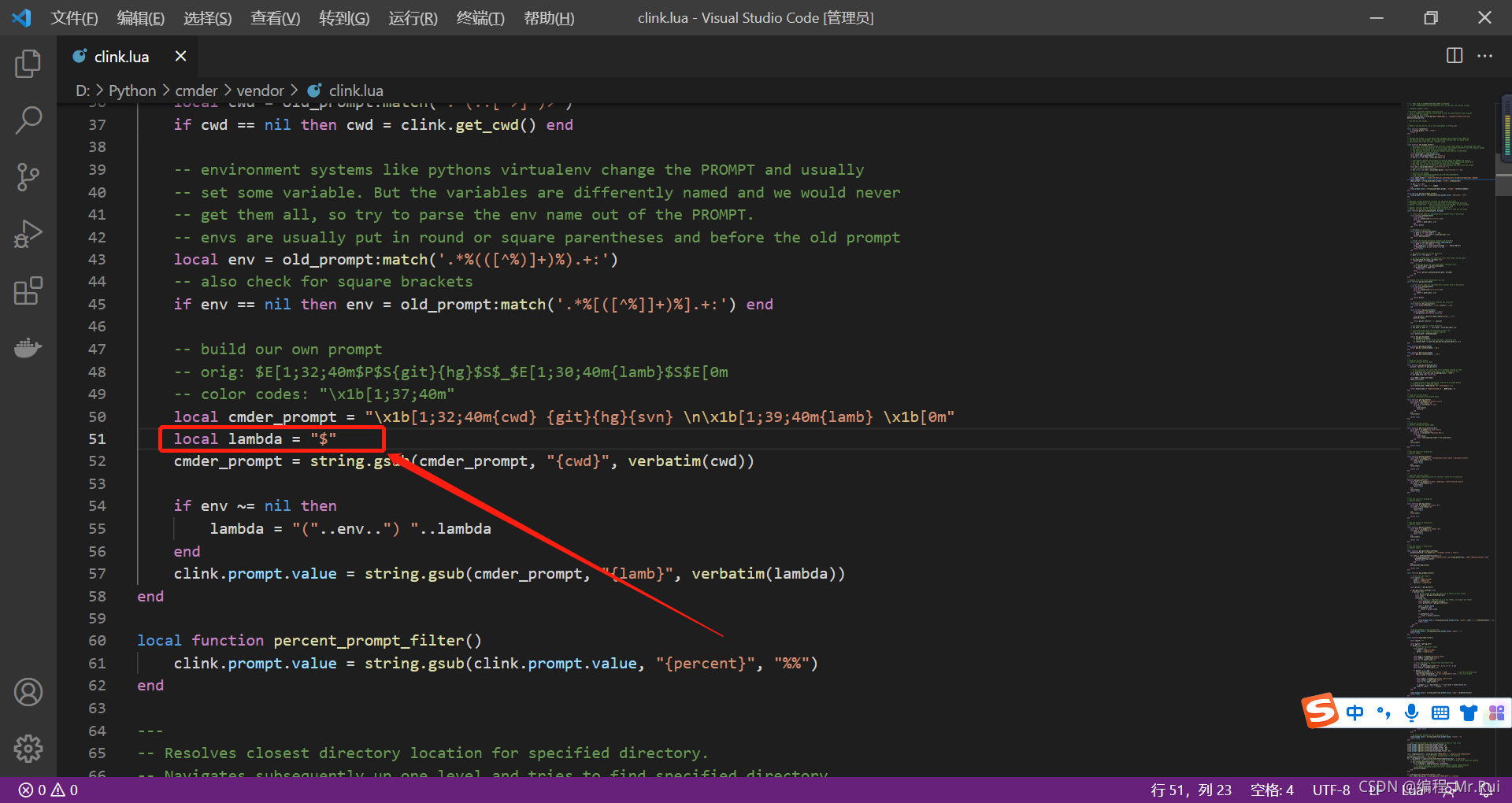This screenshot has width=1512, height=803.
Task: Click the '-- build our own prompt' comment
Action: pos(278,349)
